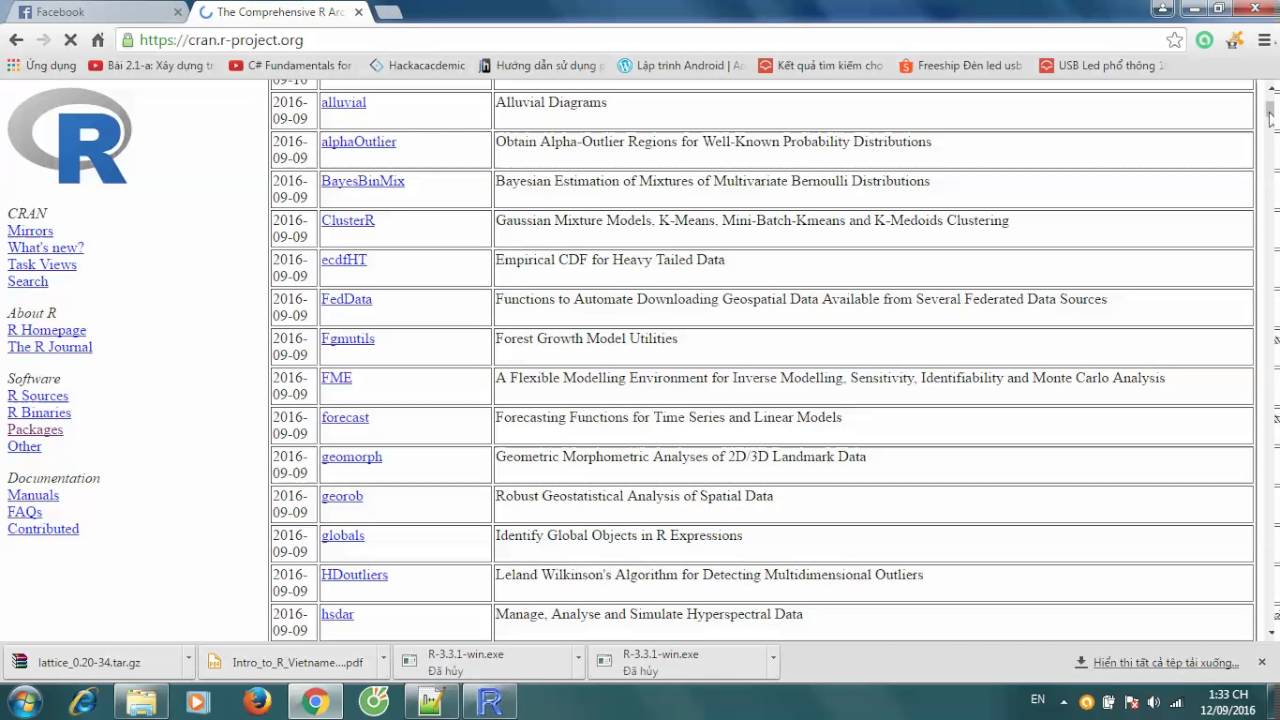Open media player from the taskbar
Image resolution: width=1280 pixels, height=720 pixels.
pos(198,701)
